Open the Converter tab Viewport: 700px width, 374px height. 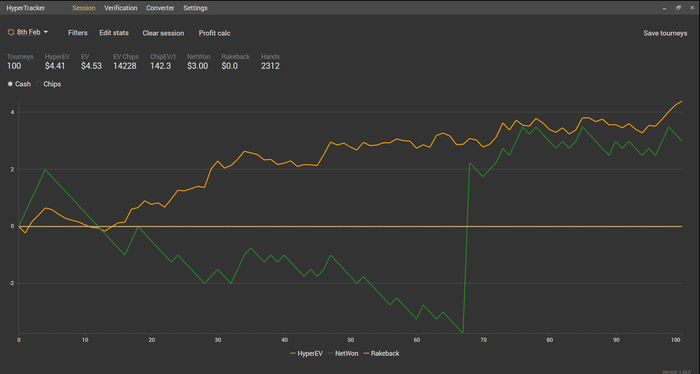[160, 8]
